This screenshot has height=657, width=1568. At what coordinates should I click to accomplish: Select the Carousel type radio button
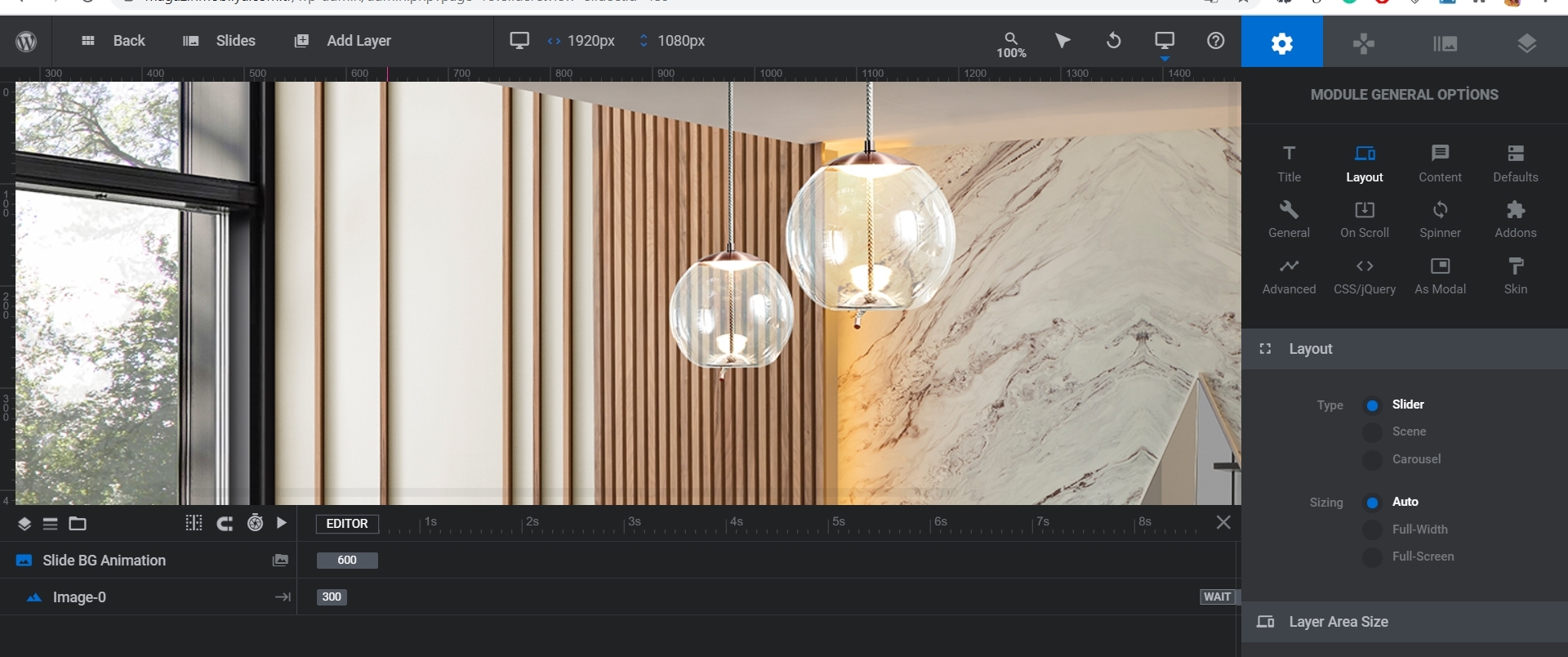(x=1373, y=460)
